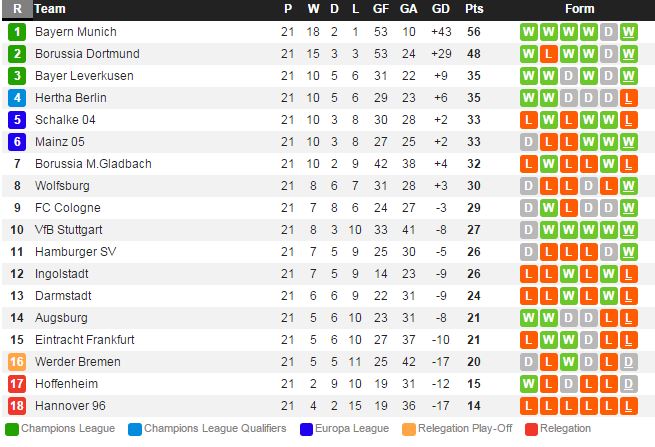The image size is (655, 447).
Task: Click the loss badge in Hertha Berlin's form
Action: click(628, 98)
